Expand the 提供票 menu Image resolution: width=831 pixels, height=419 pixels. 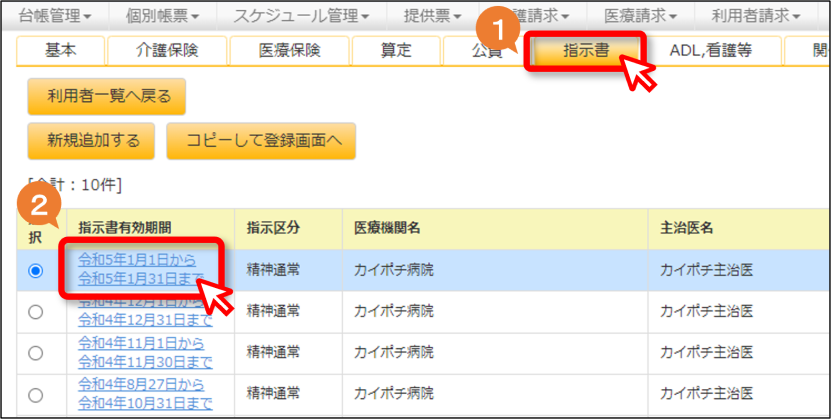[433, 16]
